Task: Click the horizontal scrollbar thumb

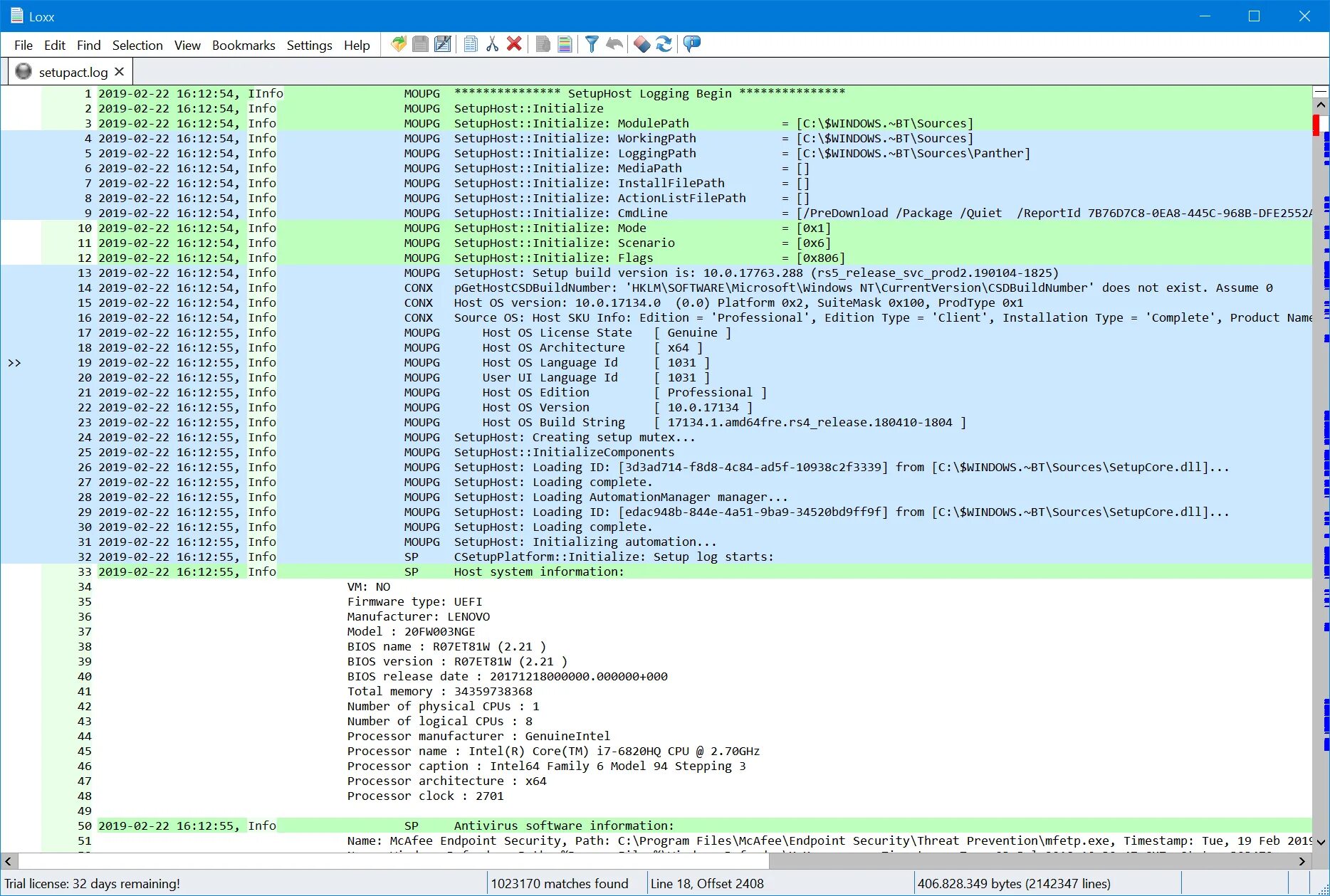Action: 394,861
